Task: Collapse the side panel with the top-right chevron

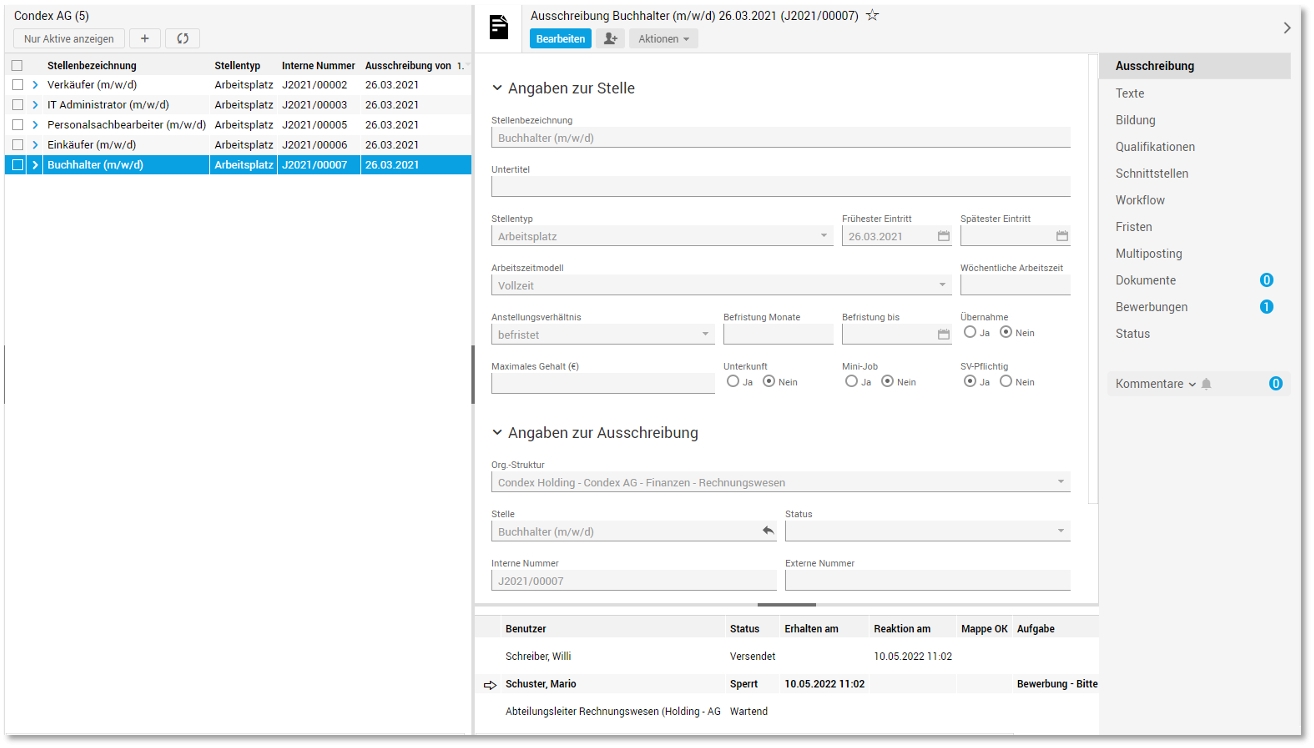Action: click(x=1287, y=28)
